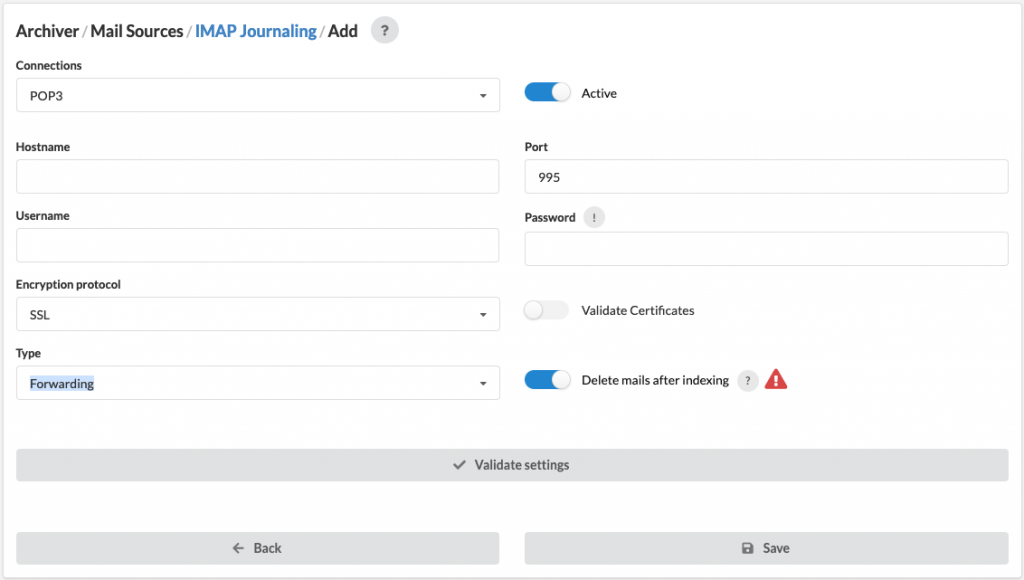
Task: Focus the Password input field
Action: [766, 249]
